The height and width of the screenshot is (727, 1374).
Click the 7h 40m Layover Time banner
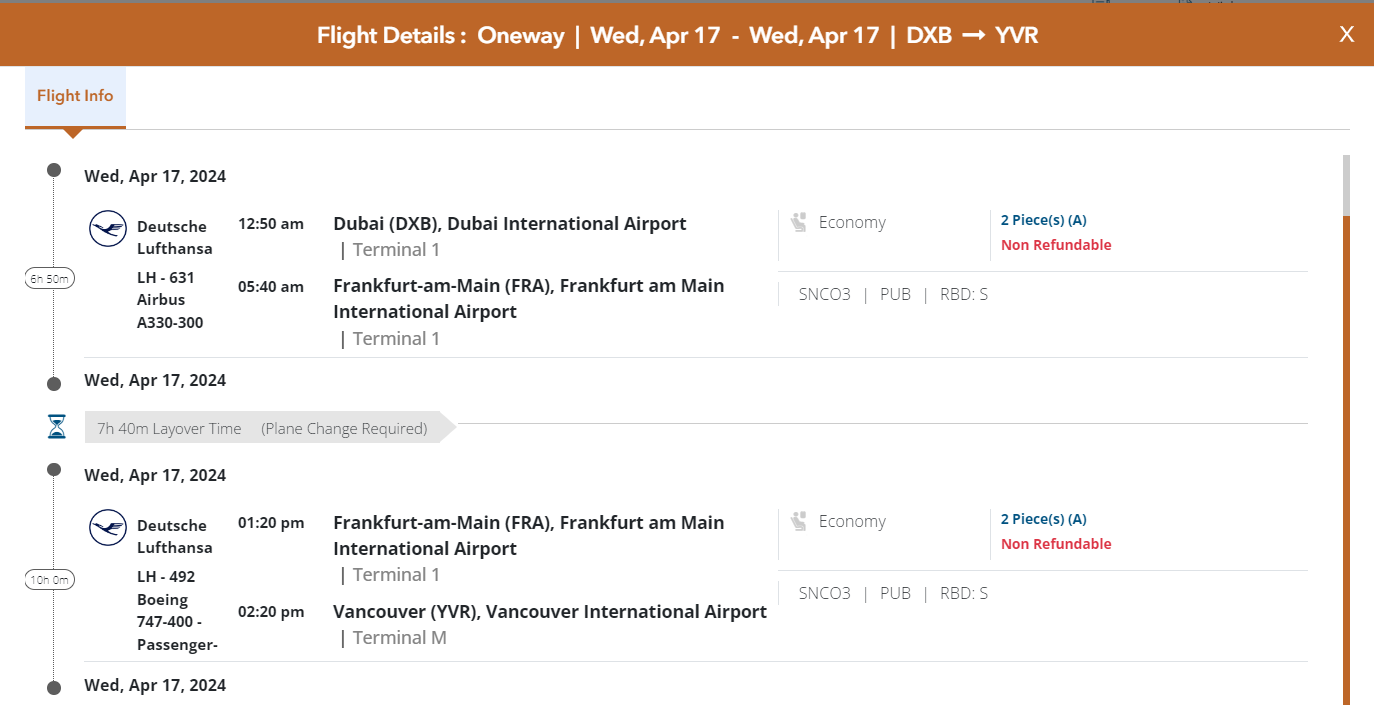pyautogui.click(x=262, y=429)
